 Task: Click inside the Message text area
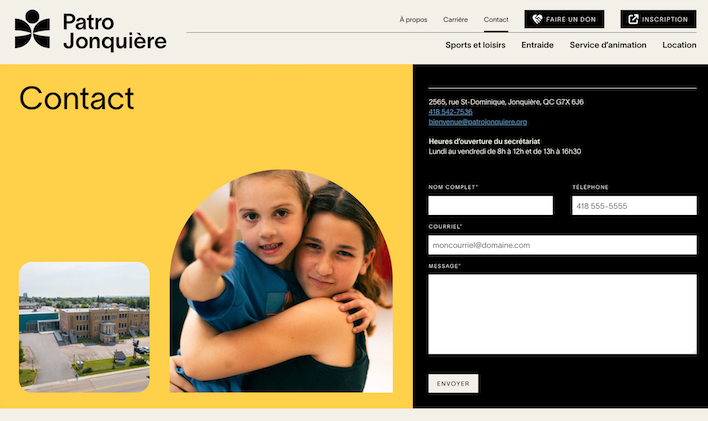click(x=562, y=314)
